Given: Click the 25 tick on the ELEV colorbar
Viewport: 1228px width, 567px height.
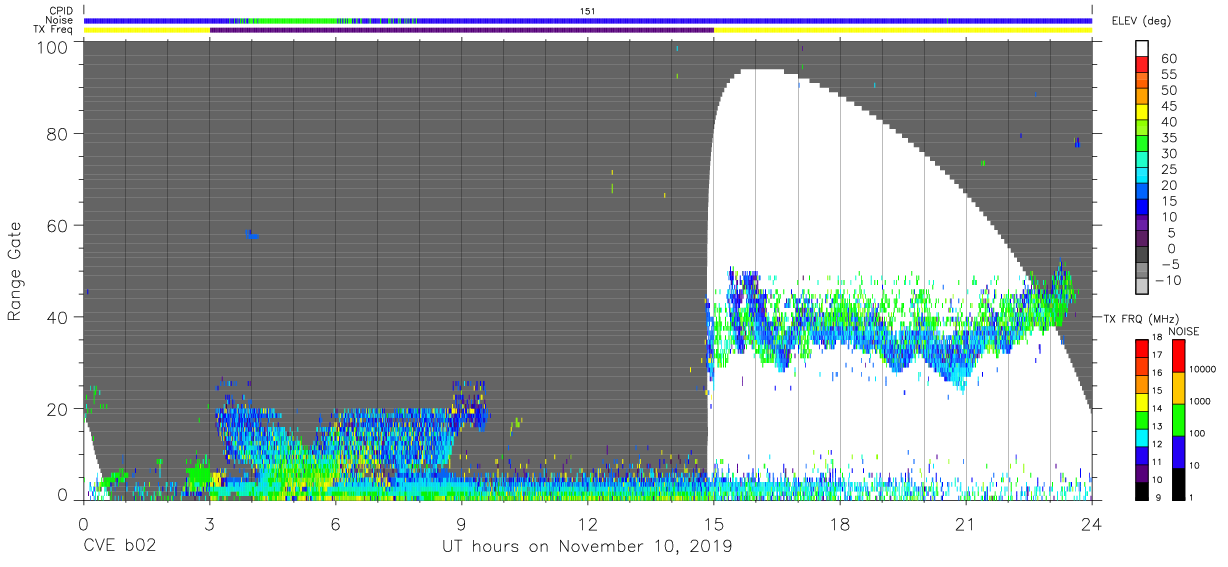Looking at the screenshot, I should 1168,169.
